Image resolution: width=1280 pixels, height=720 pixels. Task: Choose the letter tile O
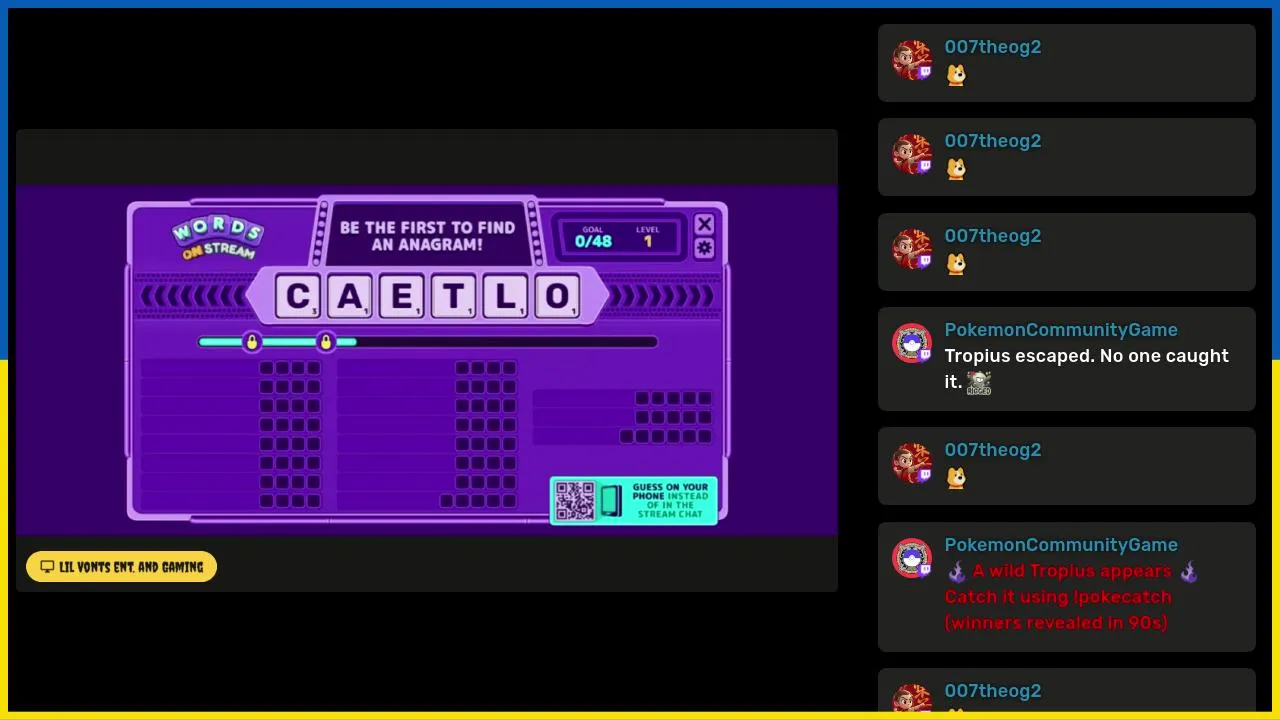558,296
